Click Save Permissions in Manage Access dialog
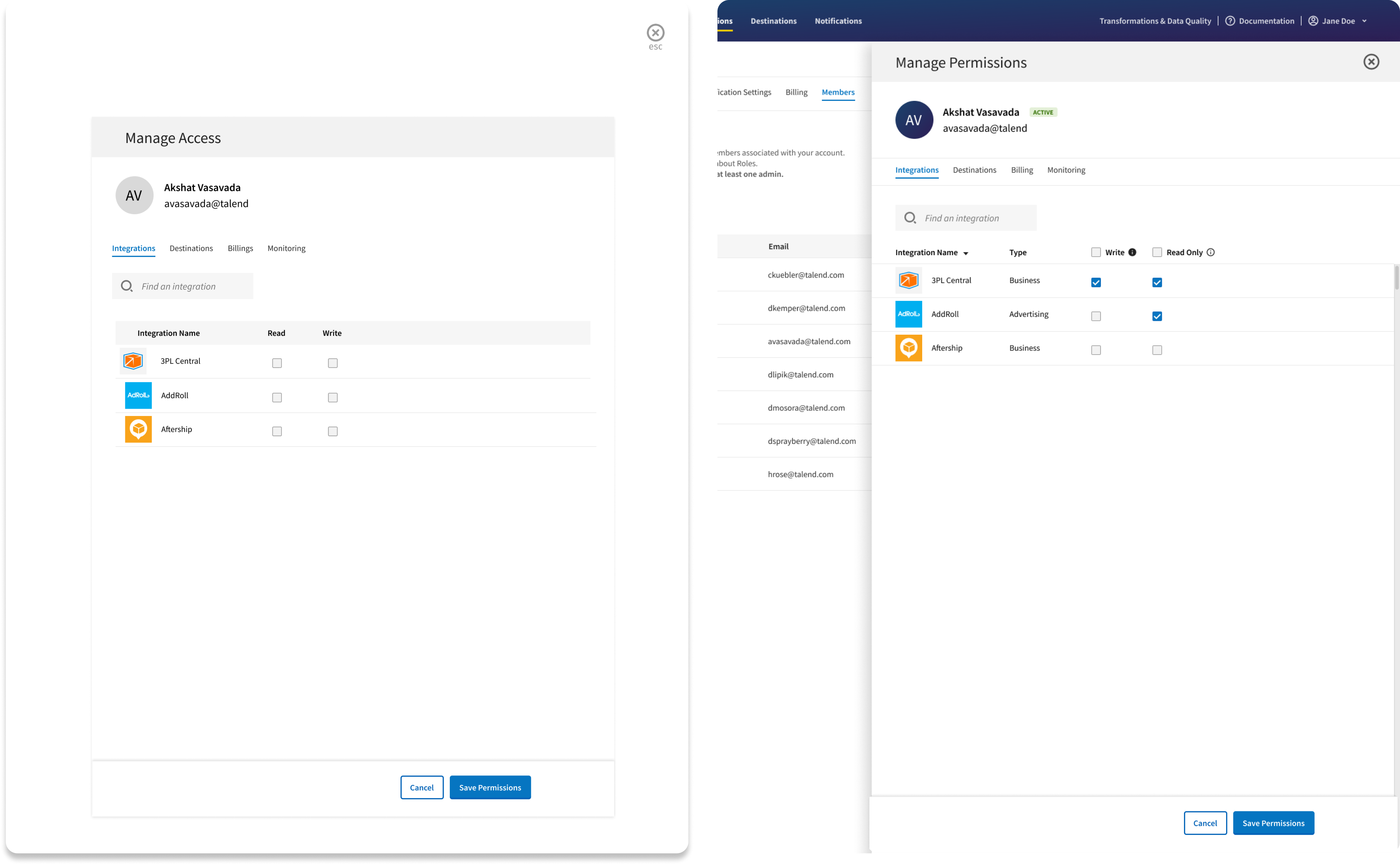This screenshot has width=1400, height=865. (x=490, y=788)
